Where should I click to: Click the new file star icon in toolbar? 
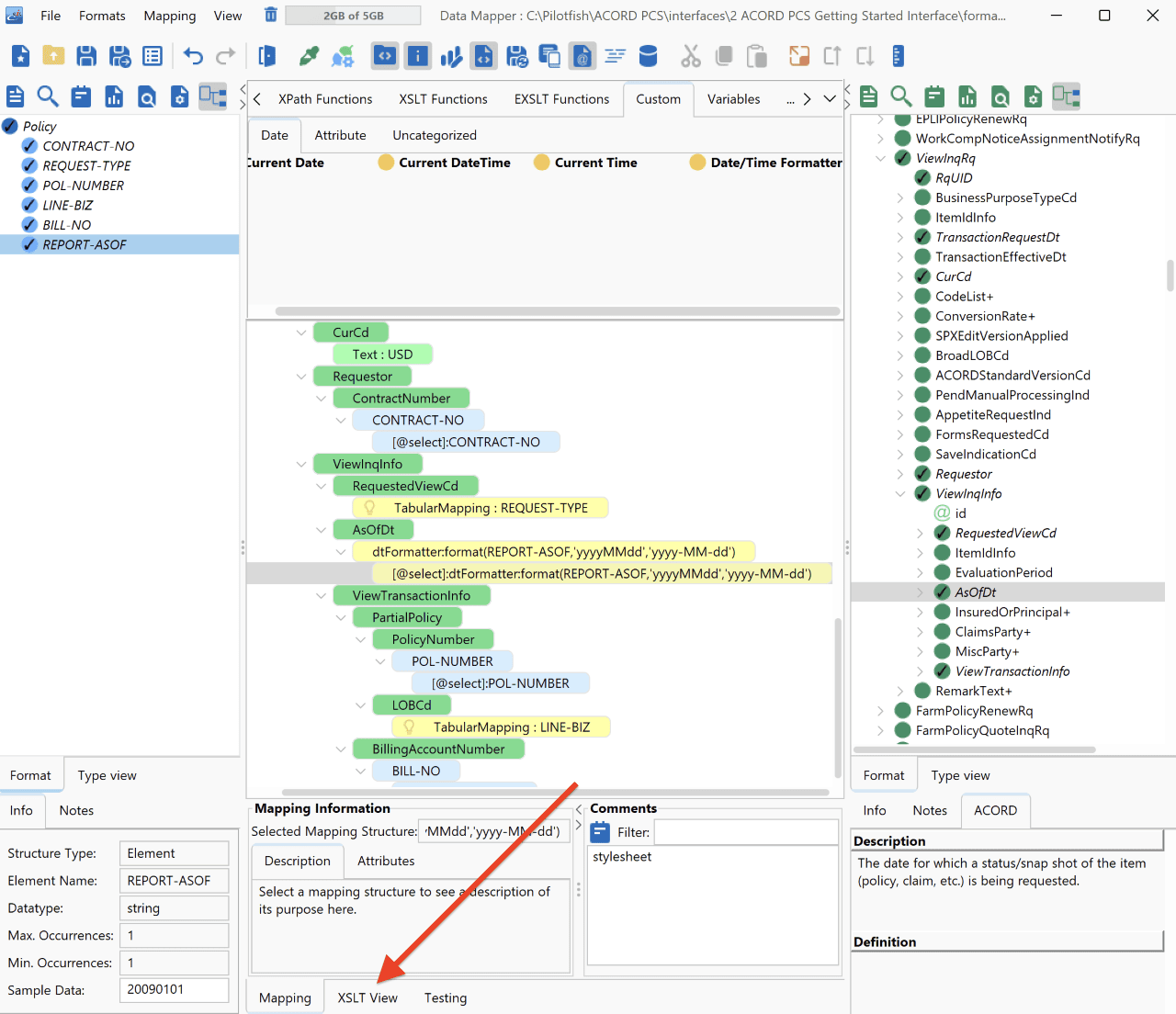point(20,56)
